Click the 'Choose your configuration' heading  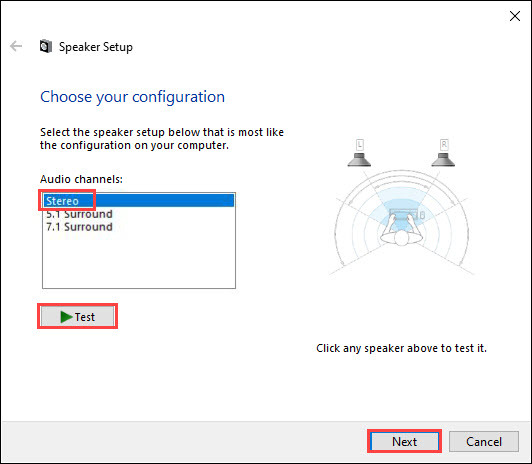coord(132,97)
